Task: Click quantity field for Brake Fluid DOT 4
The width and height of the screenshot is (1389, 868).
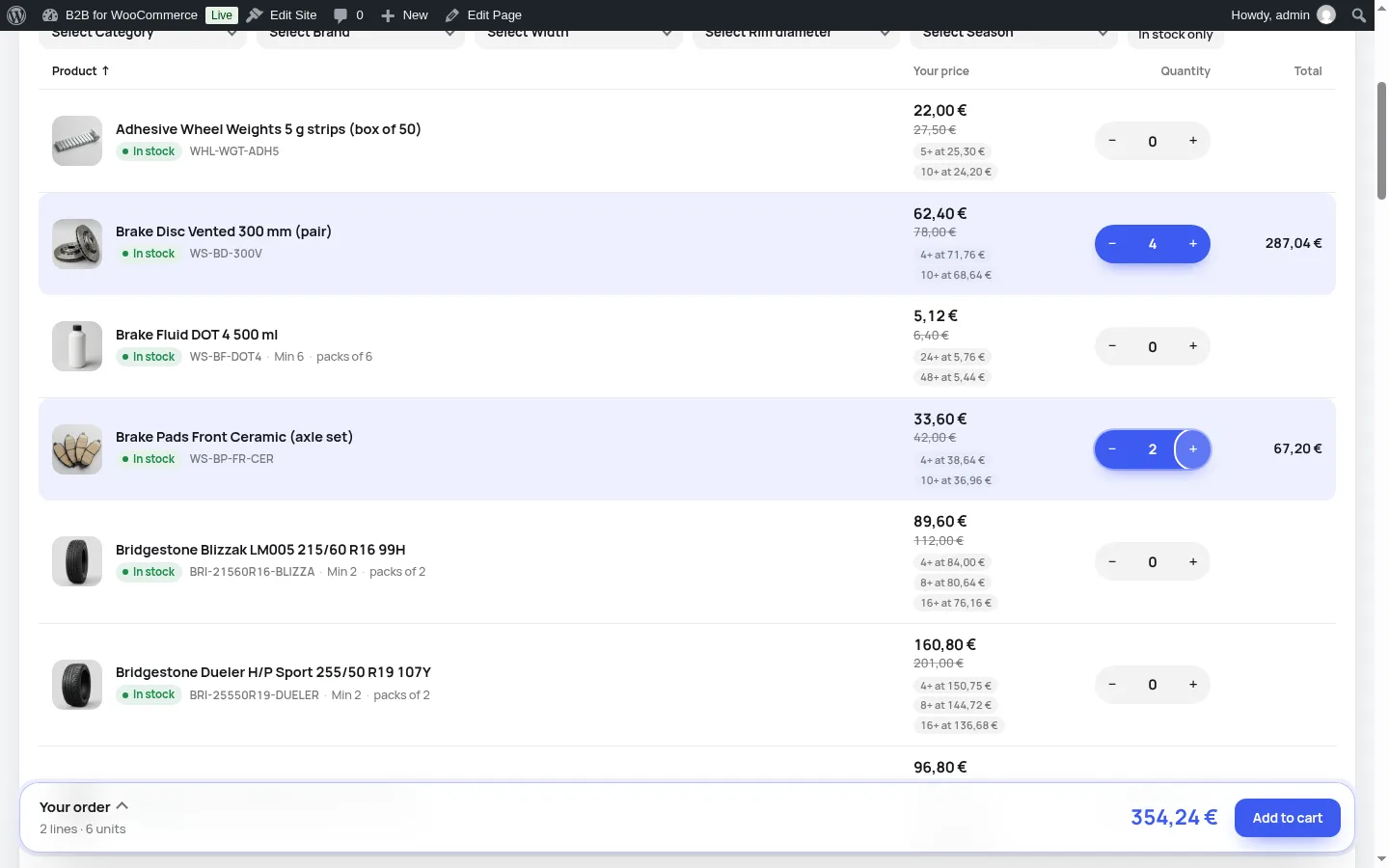Action: (1153, 346)
